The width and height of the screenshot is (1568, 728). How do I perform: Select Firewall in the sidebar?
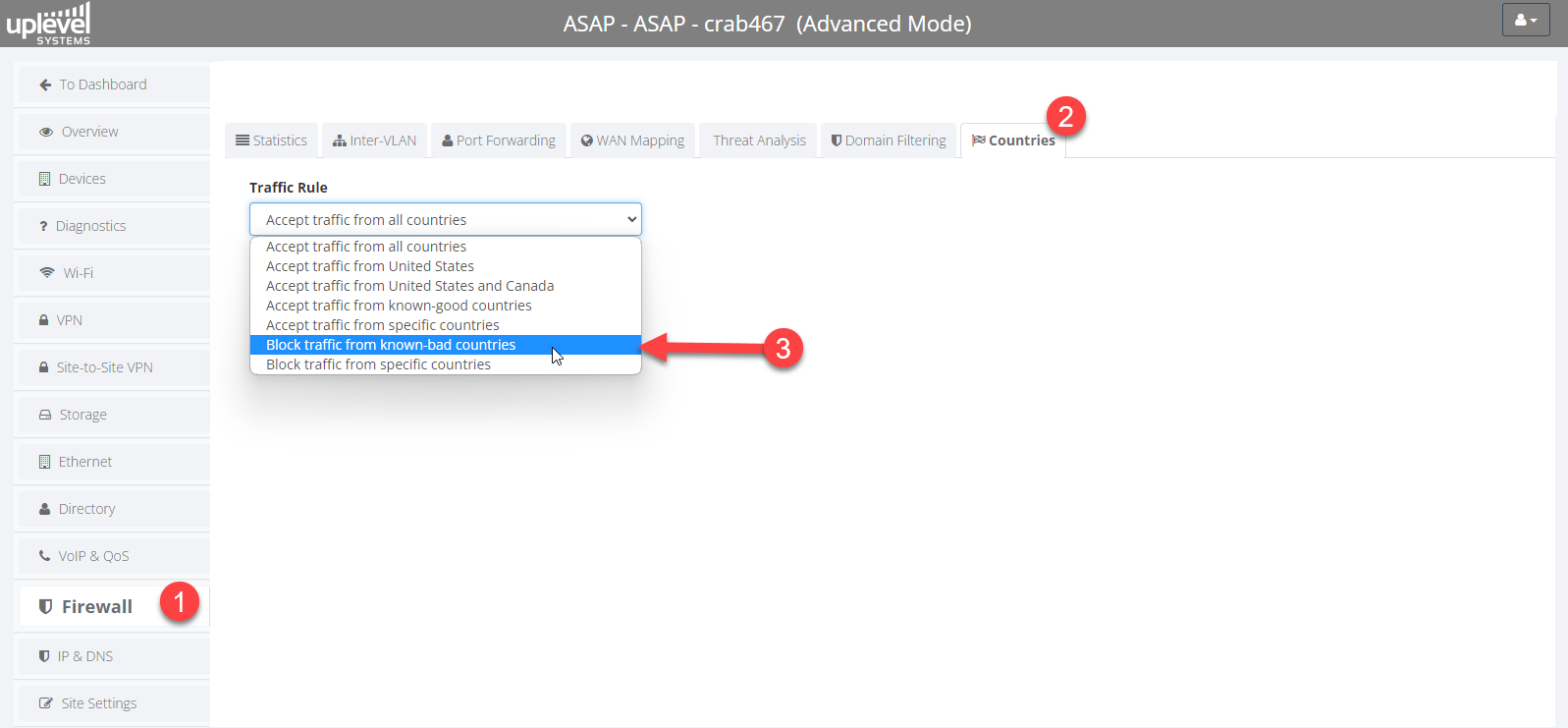pyautogui.click(x=114, y=606)
